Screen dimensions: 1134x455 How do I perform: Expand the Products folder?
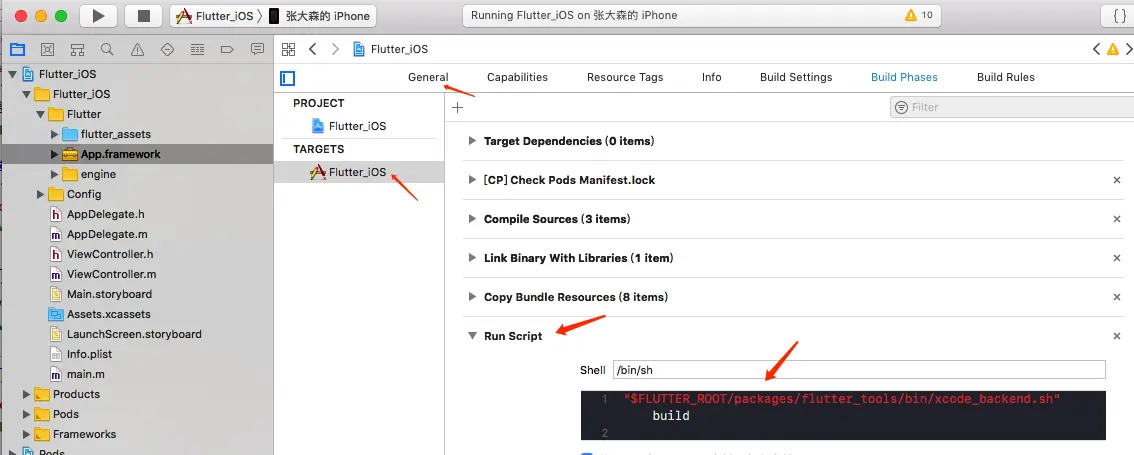pyautogui.click(x=27, y=394)
